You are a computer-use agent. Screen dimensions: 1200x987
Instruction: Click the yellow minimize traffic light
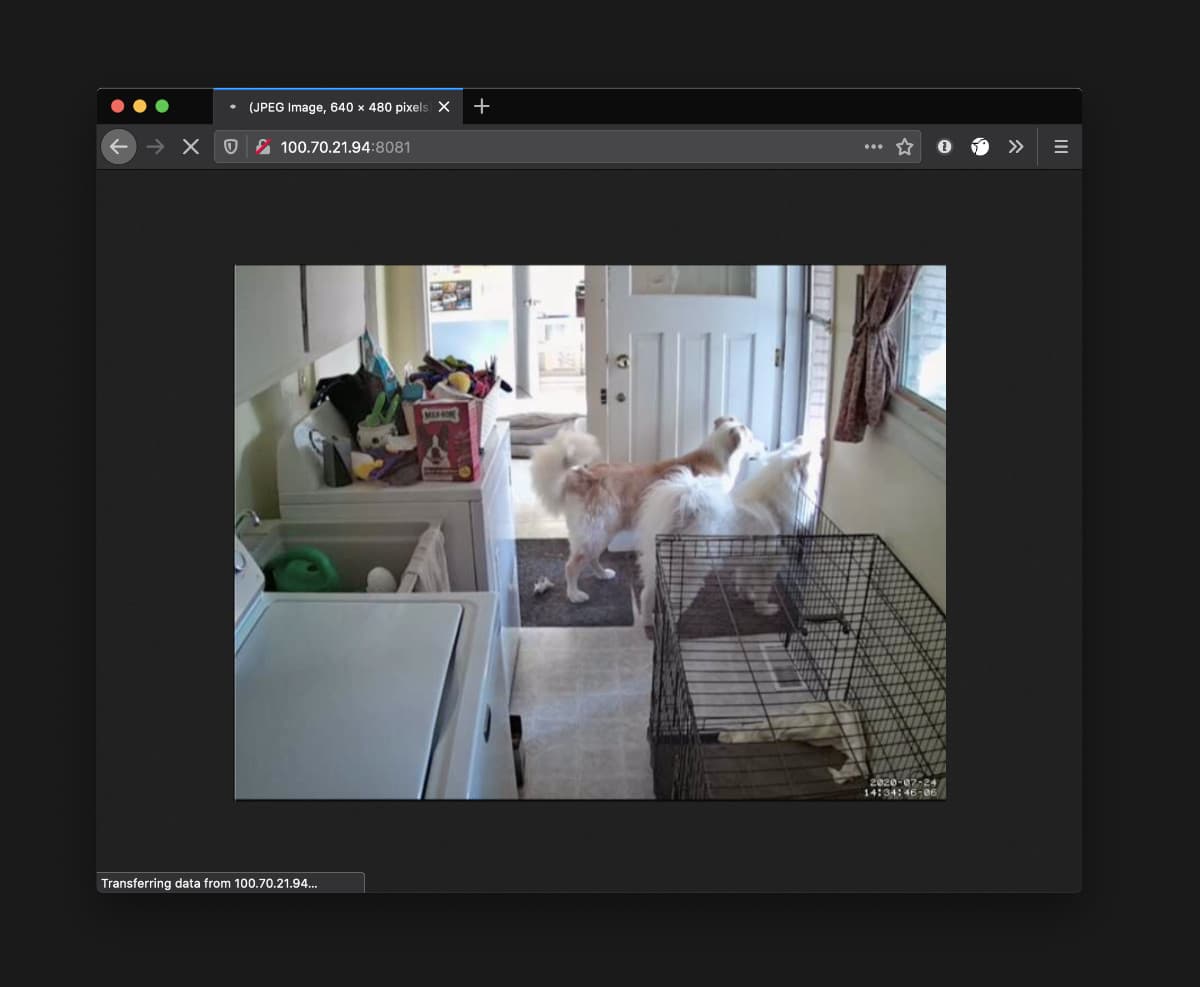point(139,105)
